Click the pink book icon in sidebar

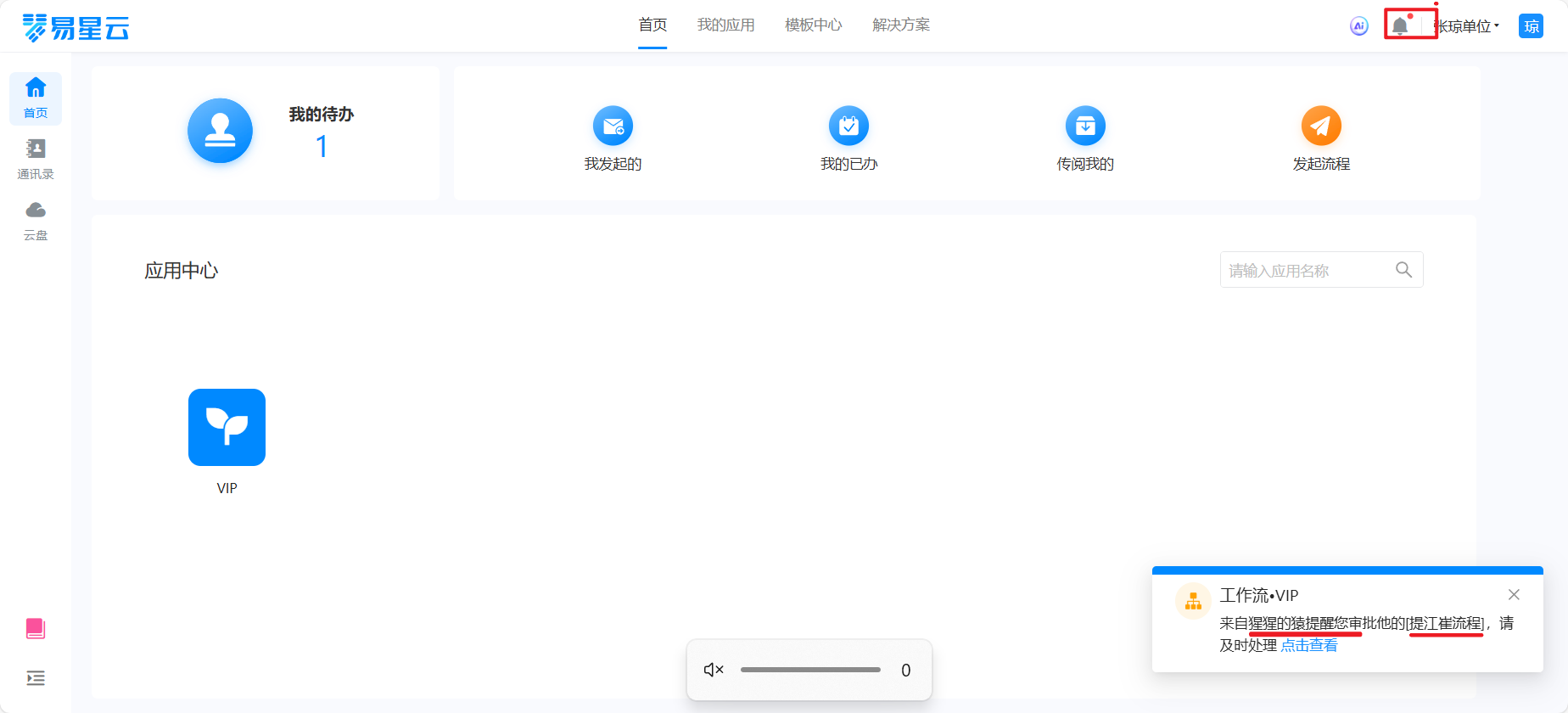[x=36, y=628]
